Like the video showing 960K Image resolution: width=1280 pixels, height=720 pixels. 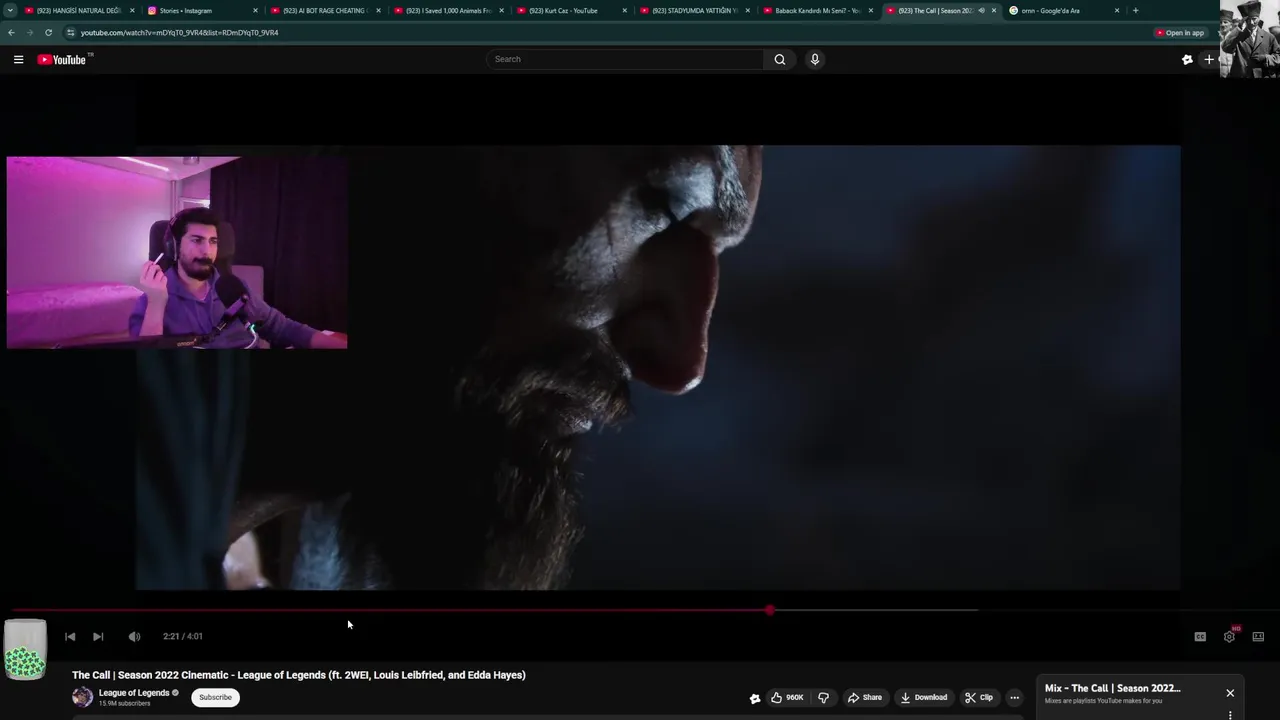(787, 698)
